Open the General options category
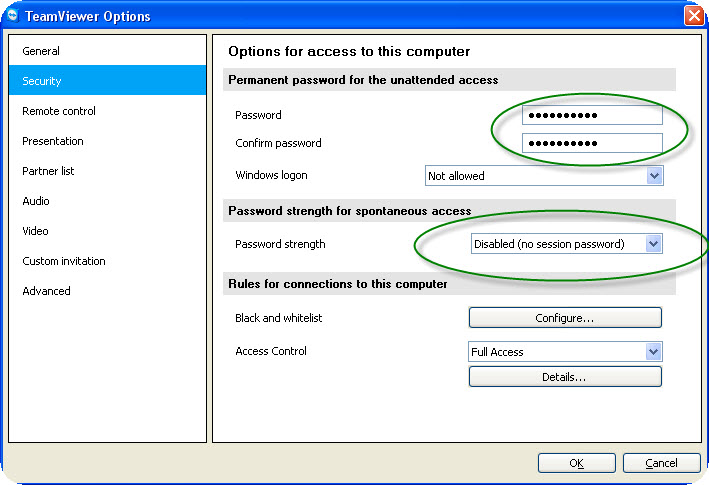 tap(41, 51)
